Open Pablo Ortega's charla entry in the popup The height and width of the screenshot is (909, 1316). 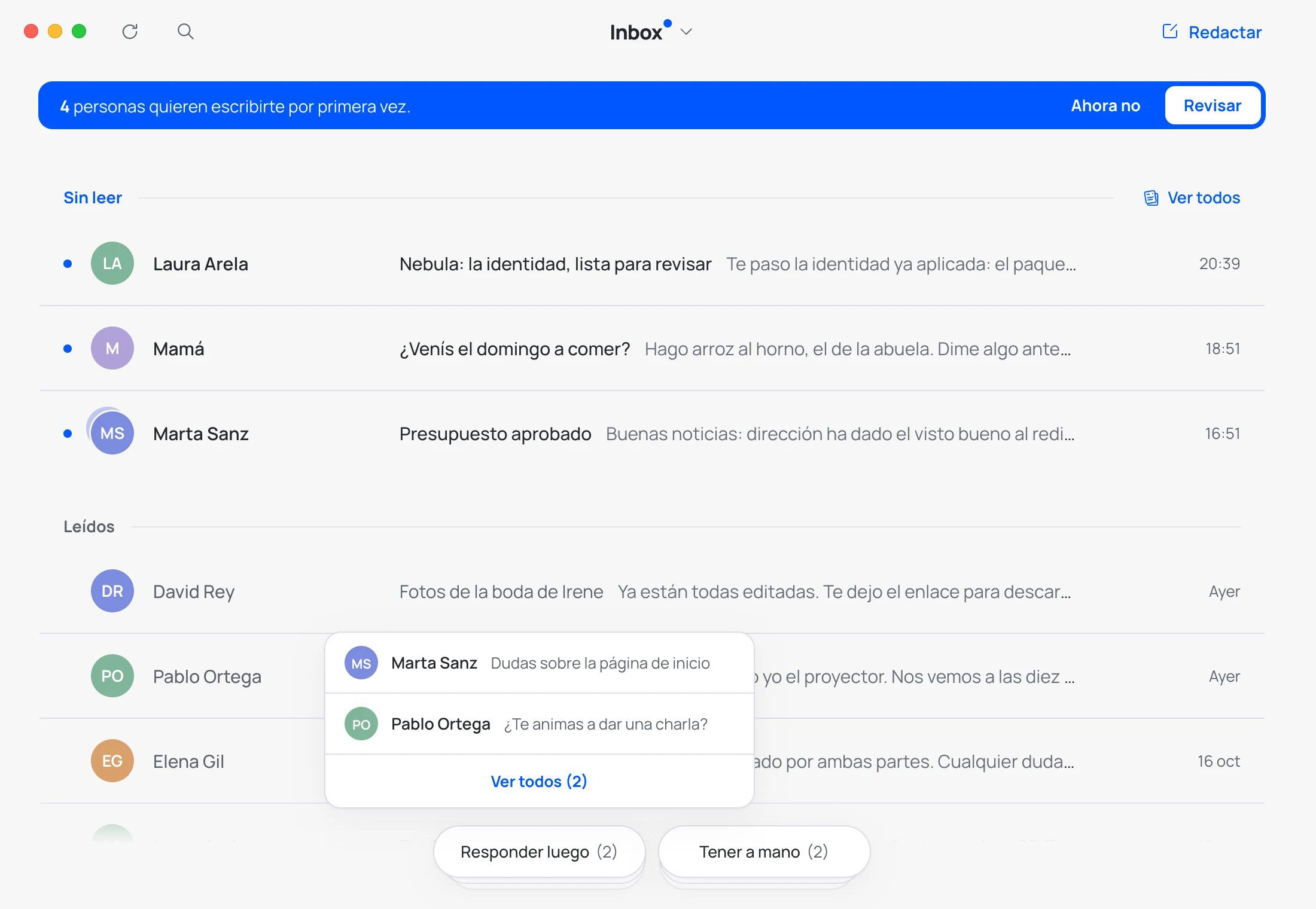tap(539, 724)
